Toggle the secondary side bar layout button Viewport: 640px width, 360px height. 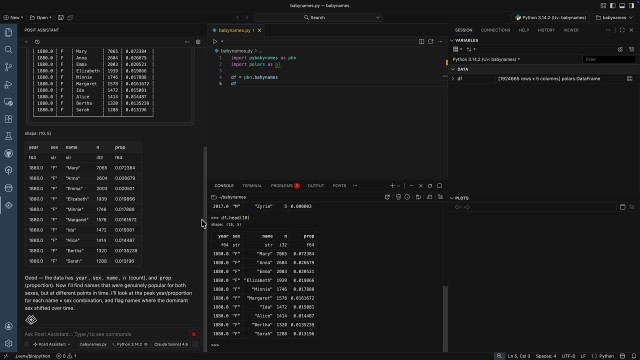(x=631, y=6)
